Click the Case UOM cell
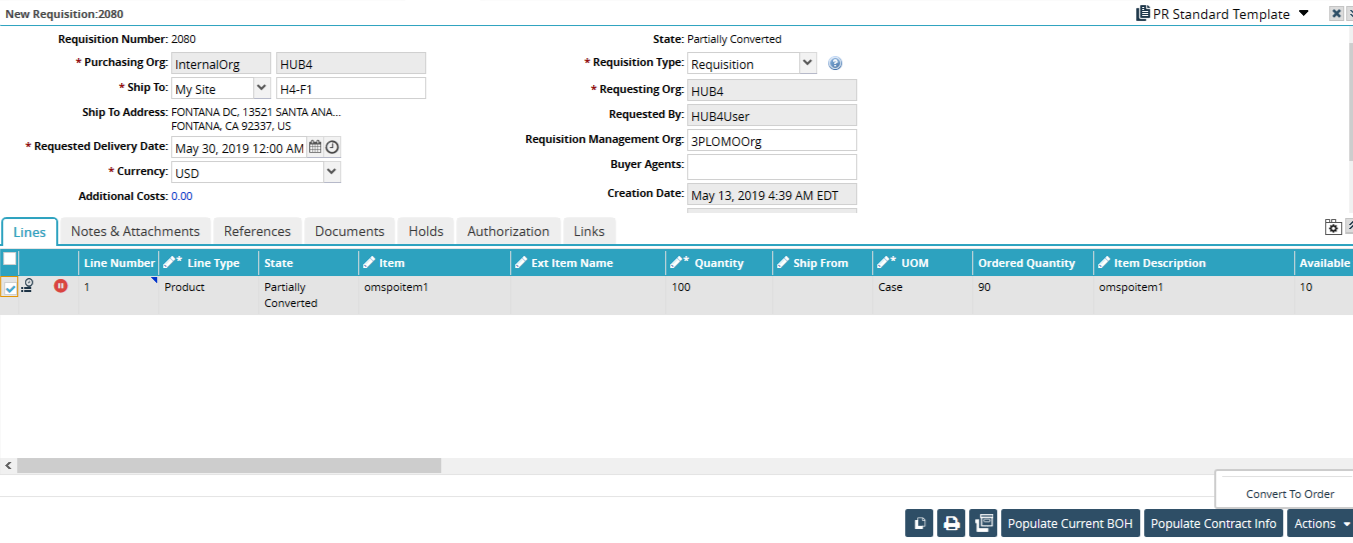The image size is (1353, 543). 923,295
